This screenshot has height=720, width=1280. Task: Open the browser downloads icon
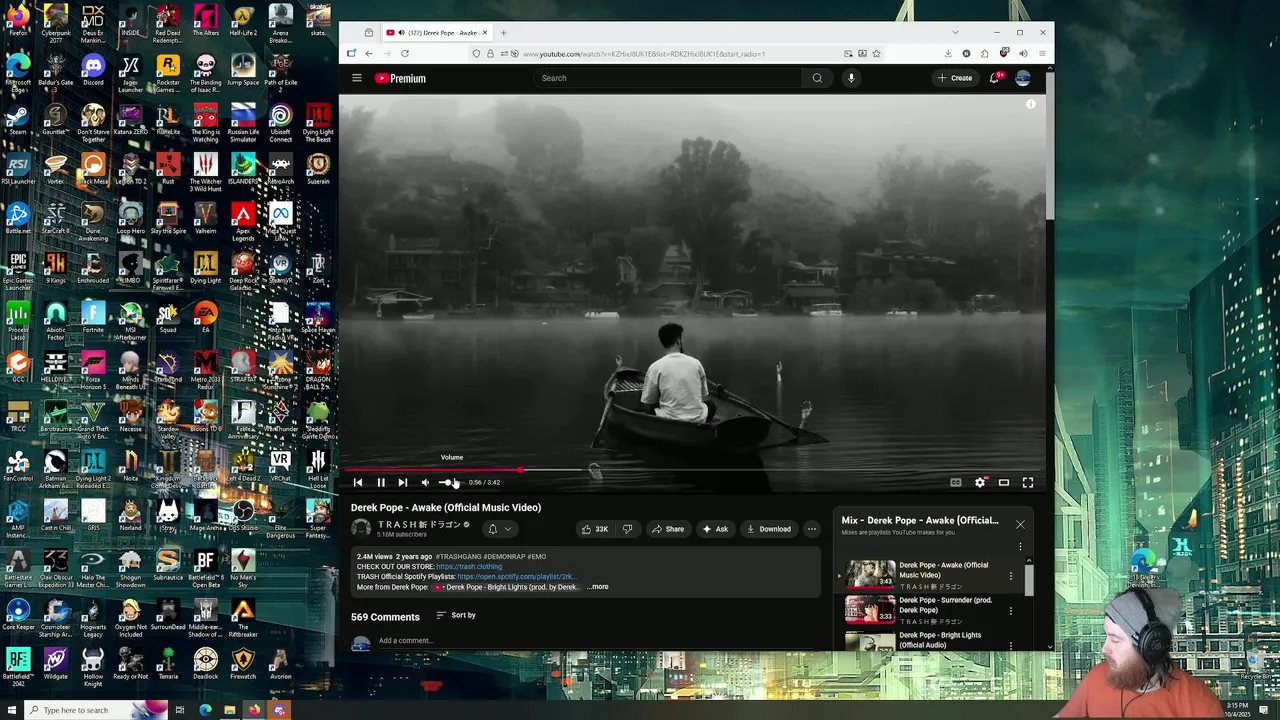click(x=948, y=54)
